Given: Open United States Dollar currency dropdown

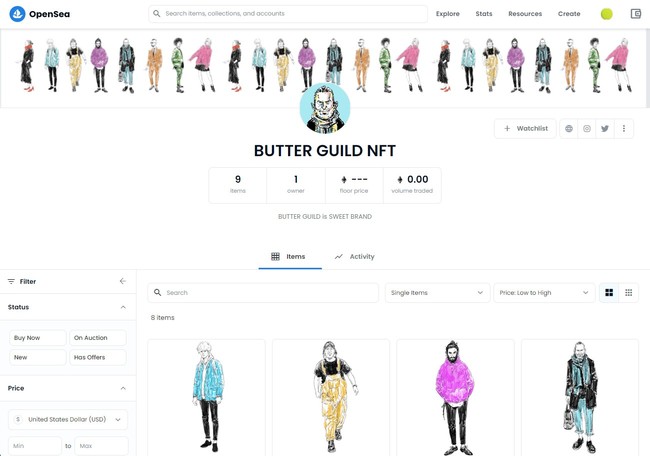Looking at the screenshot, I should (x=68, y=420).
